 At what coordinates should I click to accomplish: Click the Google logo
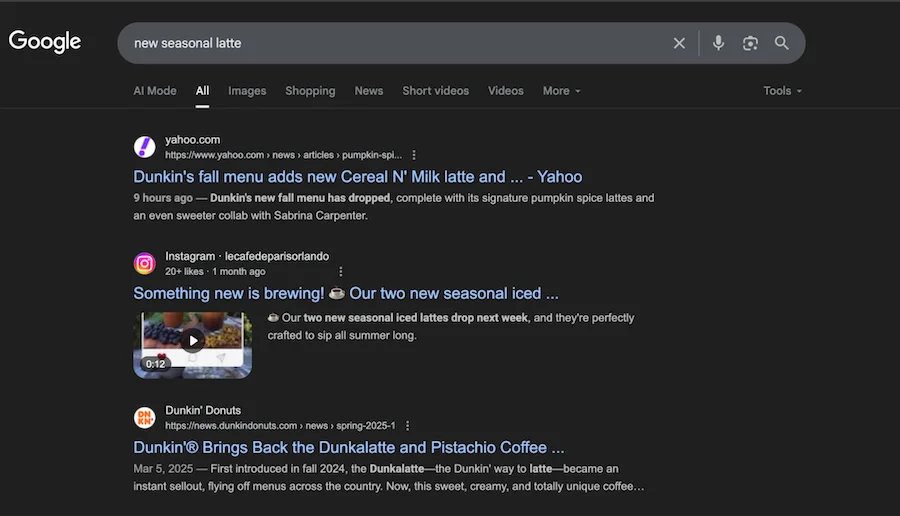point(45,41)
